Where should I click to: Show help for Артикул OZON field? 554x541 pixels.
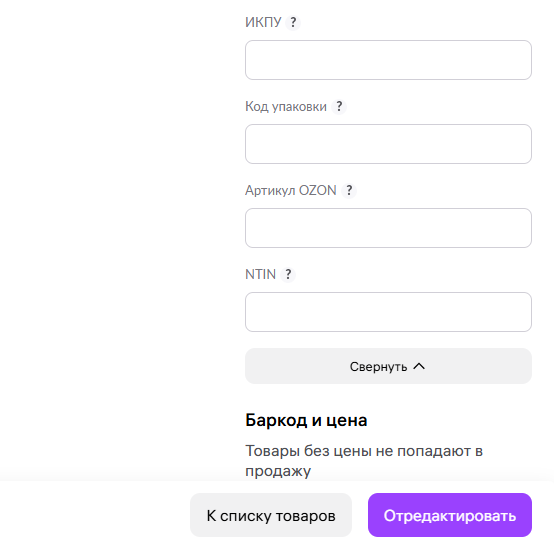tap(349, 190)
